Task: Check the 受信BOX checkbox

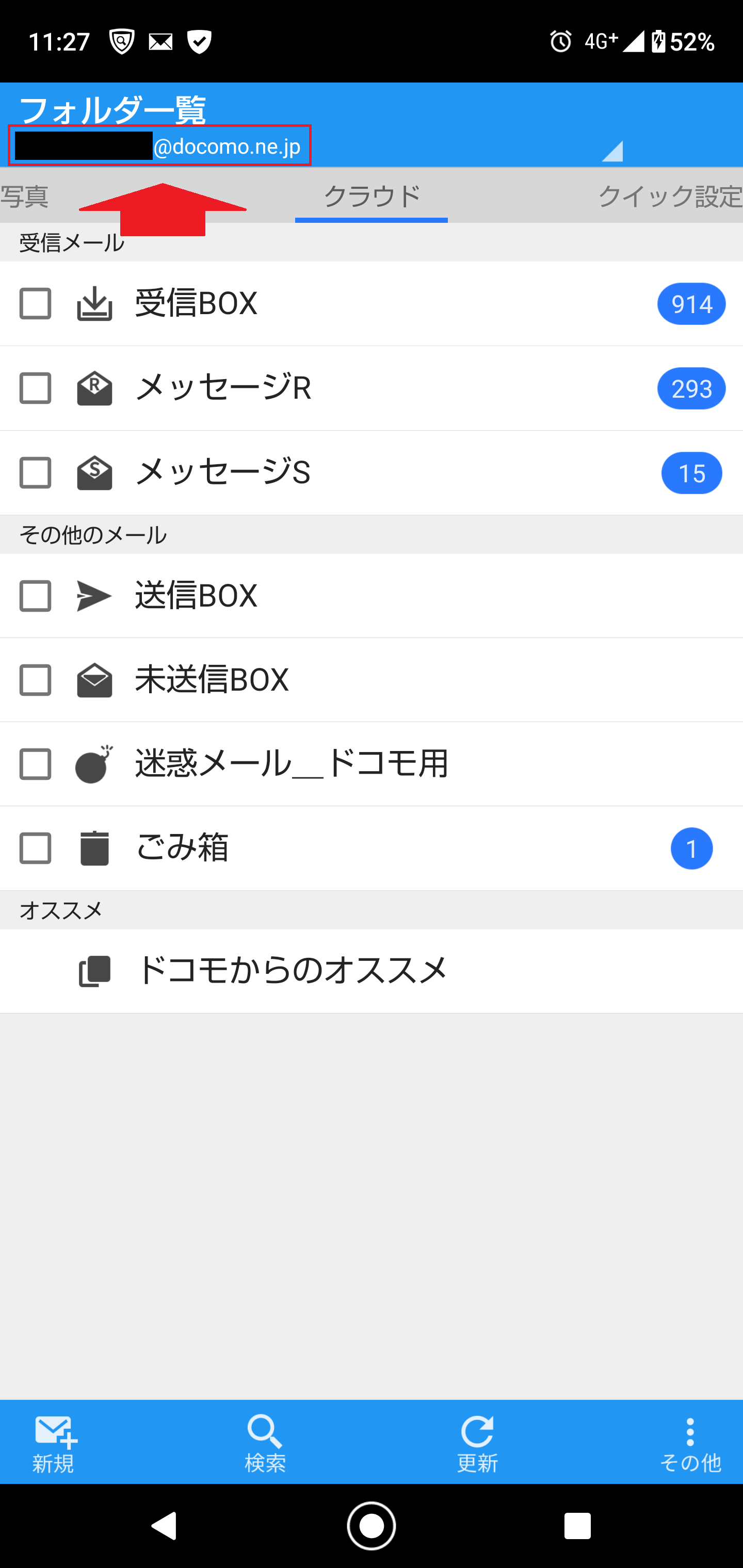Action: (35, 304)
